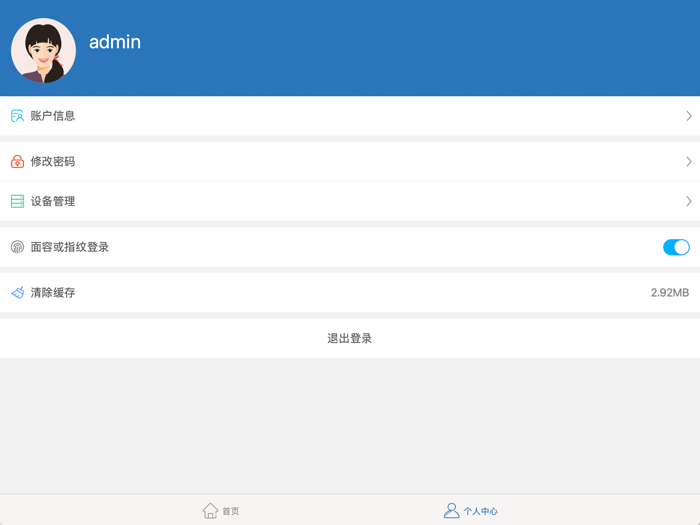Click the 个人中心 person icon
Screen dimensions: 700x525
point(451,511)
